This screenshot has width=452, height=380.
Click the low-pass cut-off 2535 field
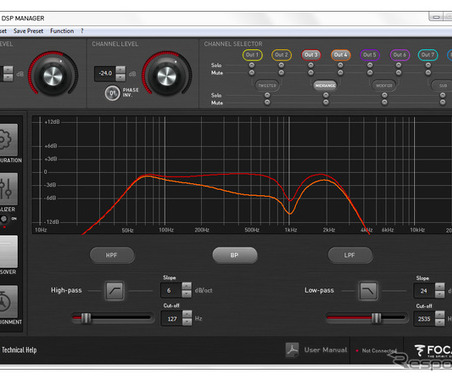pyautogui.click(x=424, y=319)
